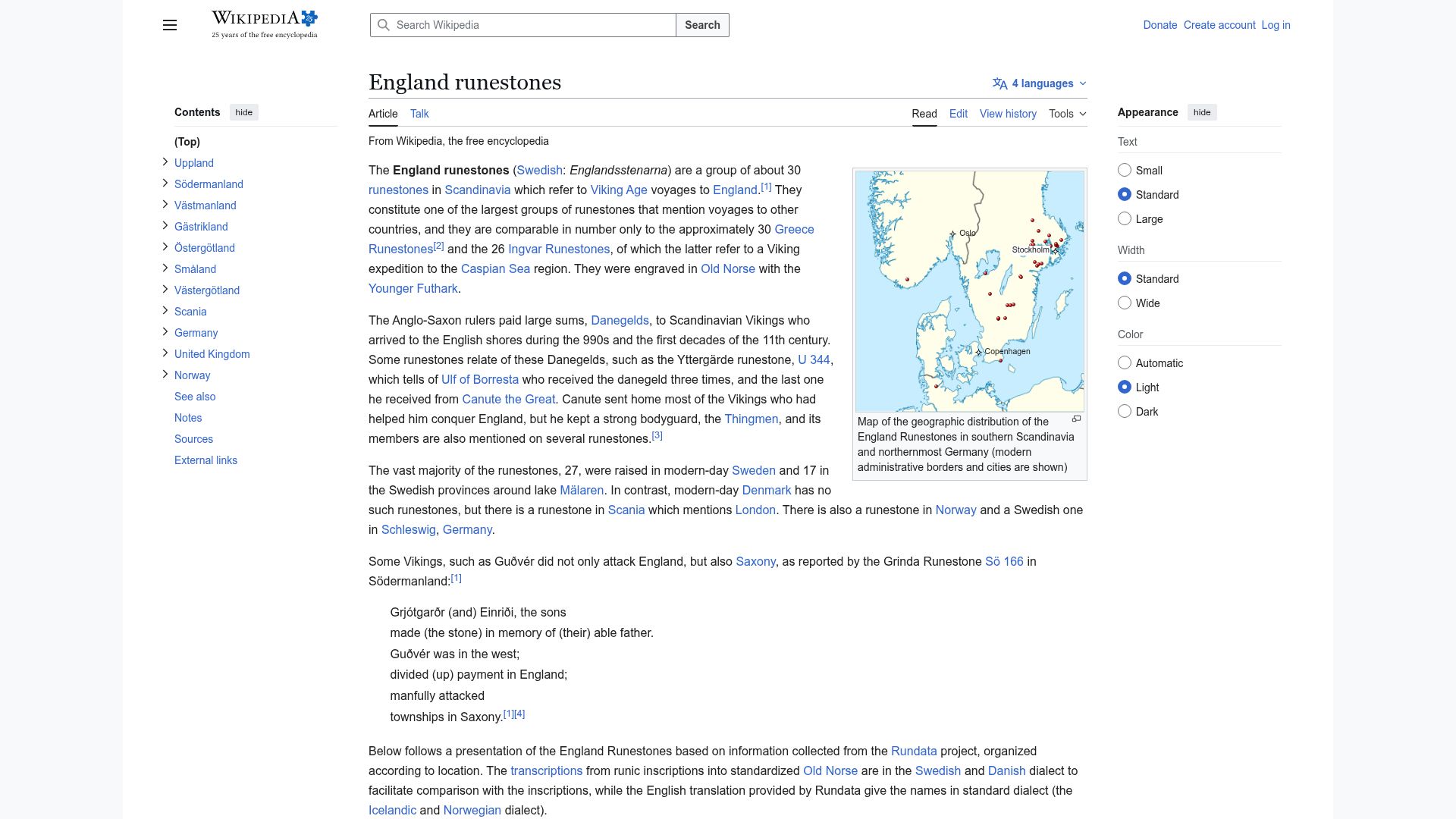The width and height of the screenshot is (1456, 819).
Task: Open the Edit tab
Action: [x=959, y=114]
